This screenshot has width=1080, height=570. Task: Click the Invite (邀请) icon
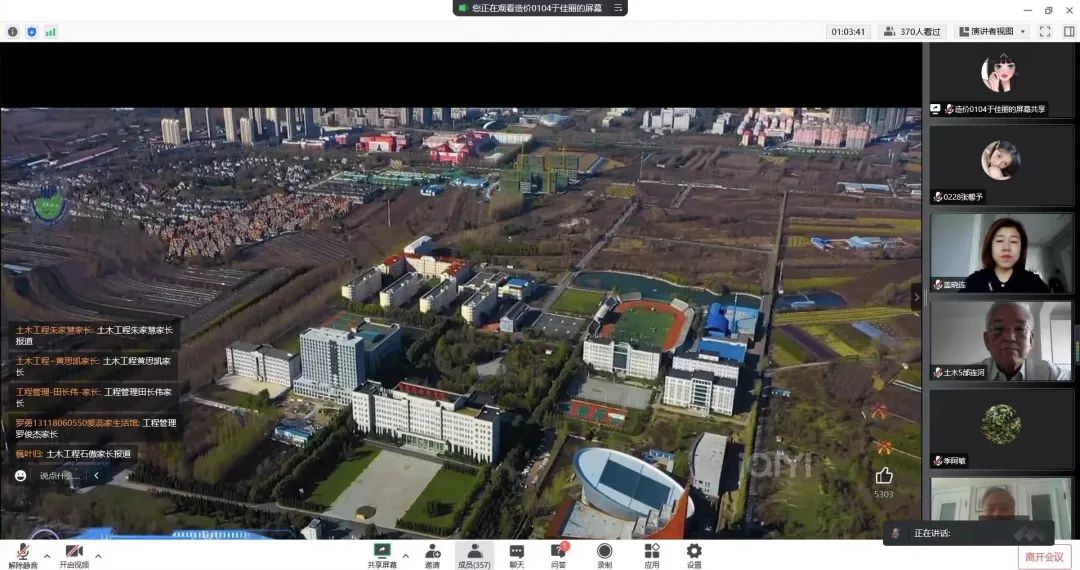432,554
